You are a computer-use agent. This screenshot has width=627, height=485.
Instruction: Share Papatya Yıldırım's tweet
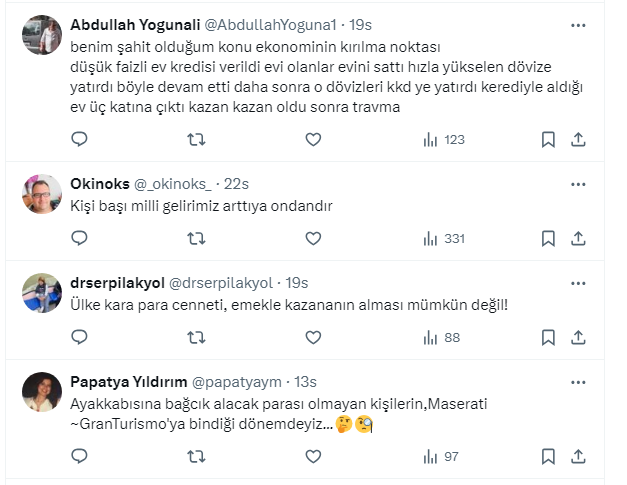577,456
